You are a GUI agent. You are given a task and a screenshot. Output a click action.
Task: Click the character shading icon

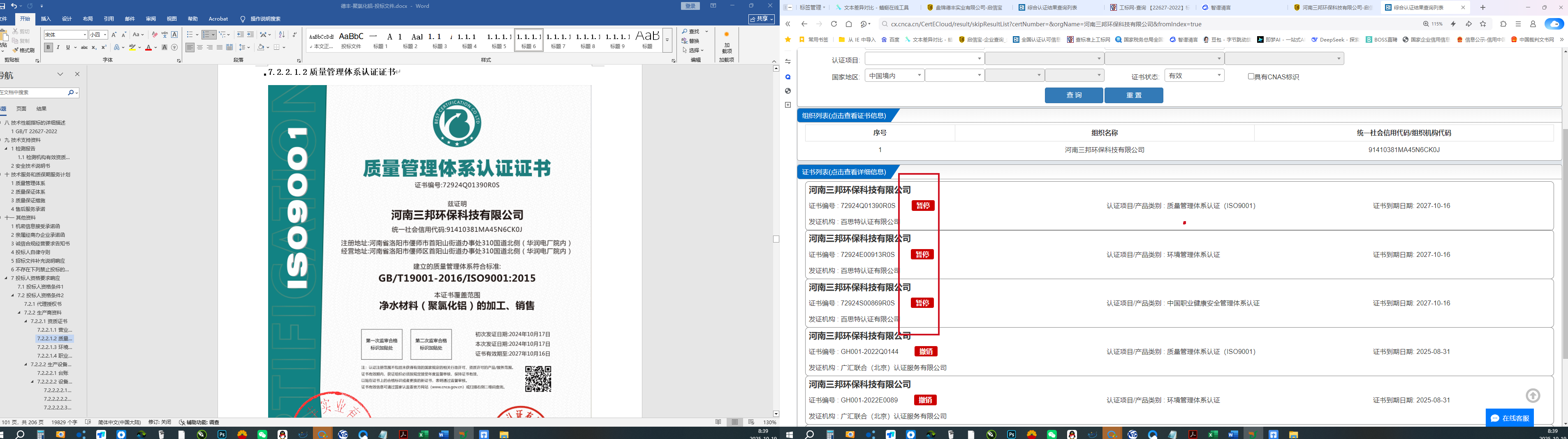[x=164, y=47]
